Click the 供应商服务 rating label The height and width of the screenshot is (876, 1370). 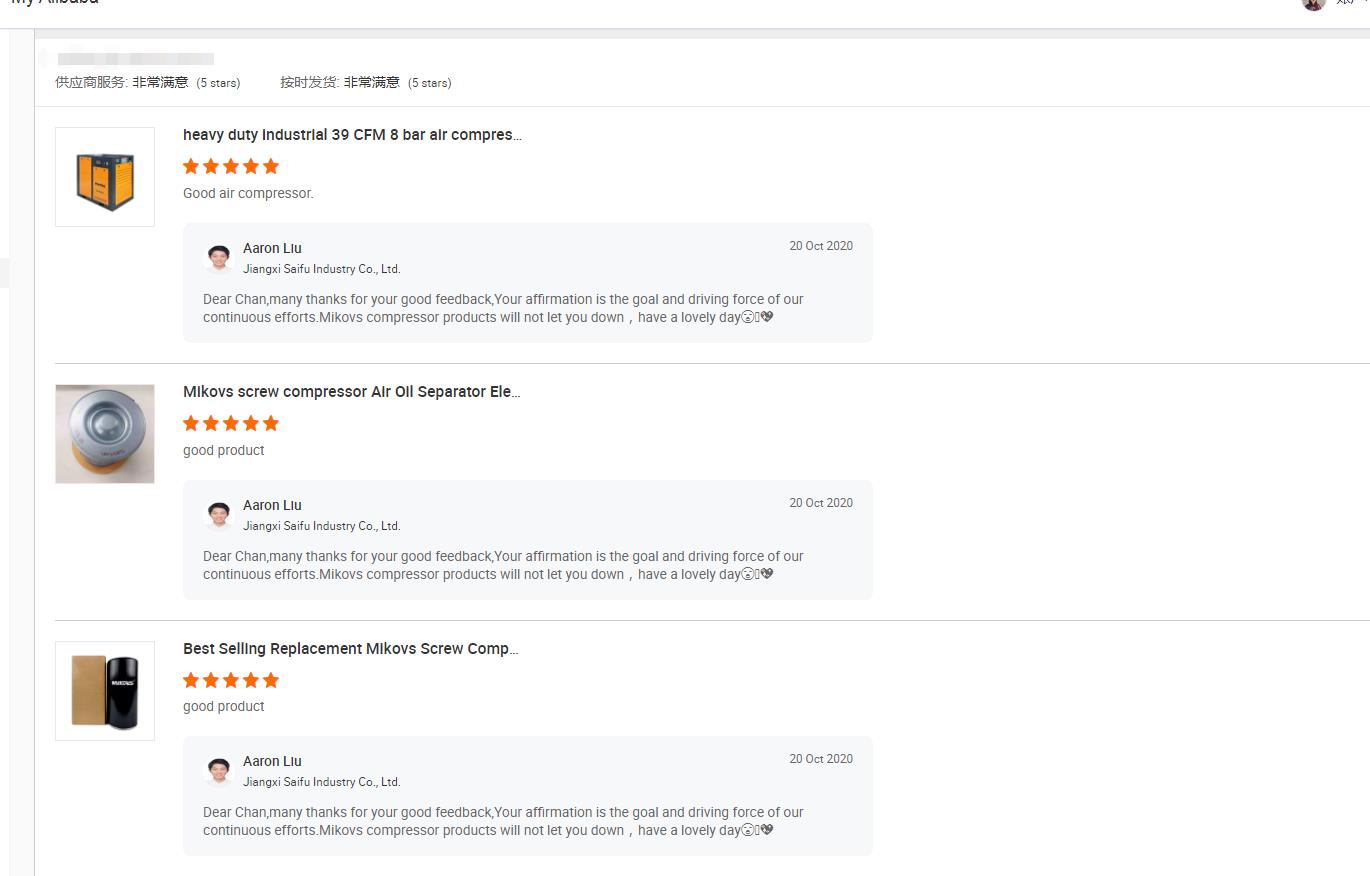tap(91, 82)
